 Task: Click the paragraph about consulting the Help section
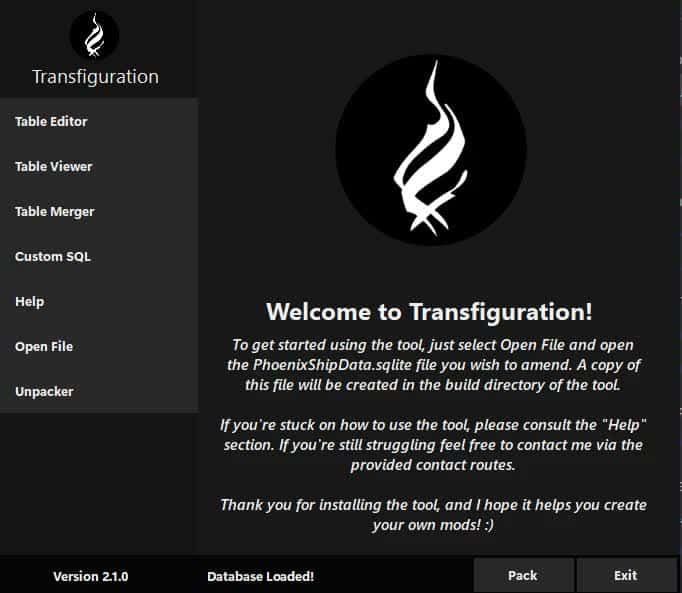[433, 445]
